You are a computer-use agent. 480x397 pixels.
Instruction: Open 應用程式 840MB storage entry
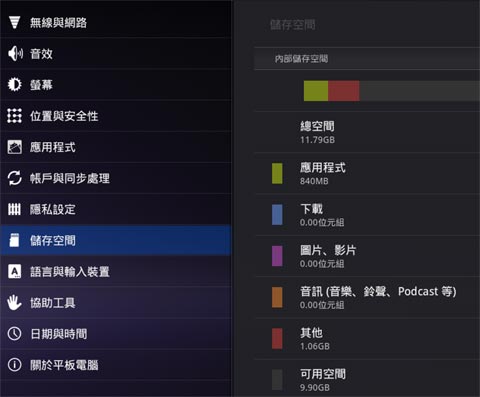367,174
